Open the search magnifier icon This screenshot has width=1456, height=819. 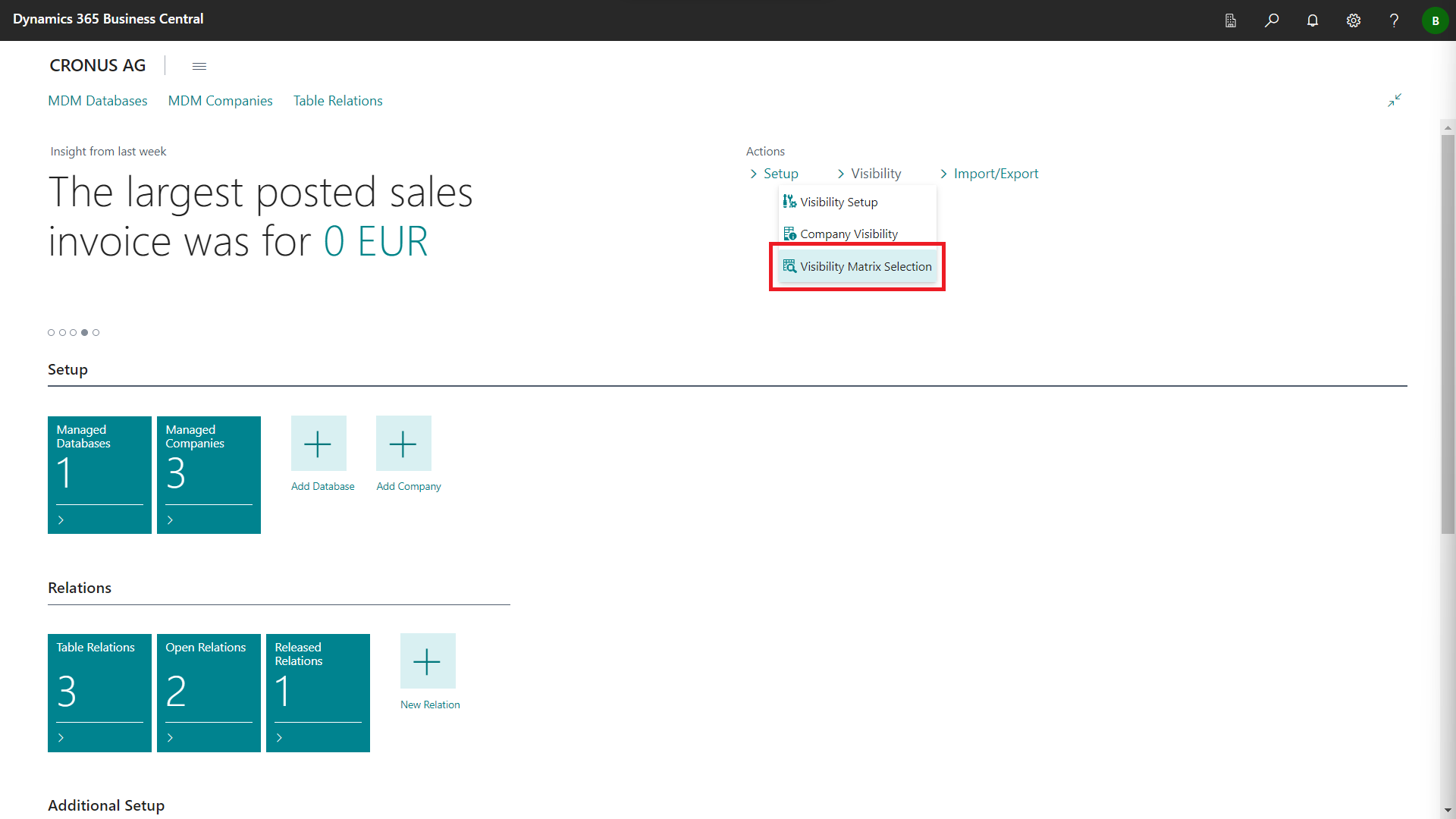(1272, 20)
